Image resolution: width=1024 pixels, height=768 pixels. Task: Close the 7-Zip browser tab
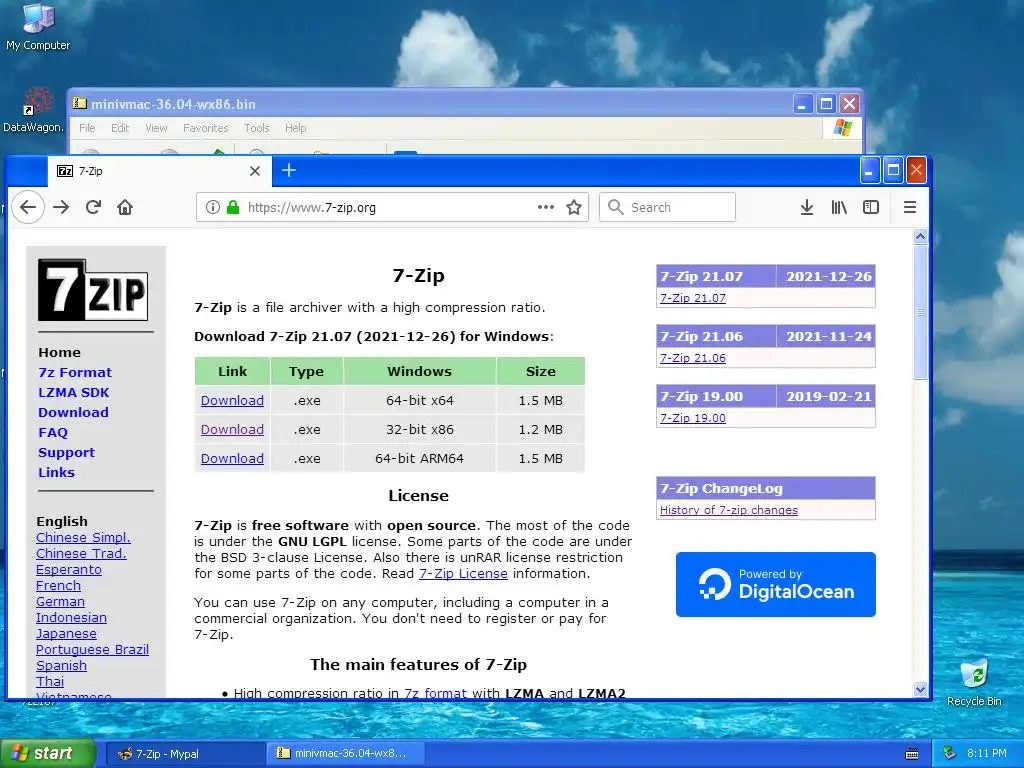point(255,171)
